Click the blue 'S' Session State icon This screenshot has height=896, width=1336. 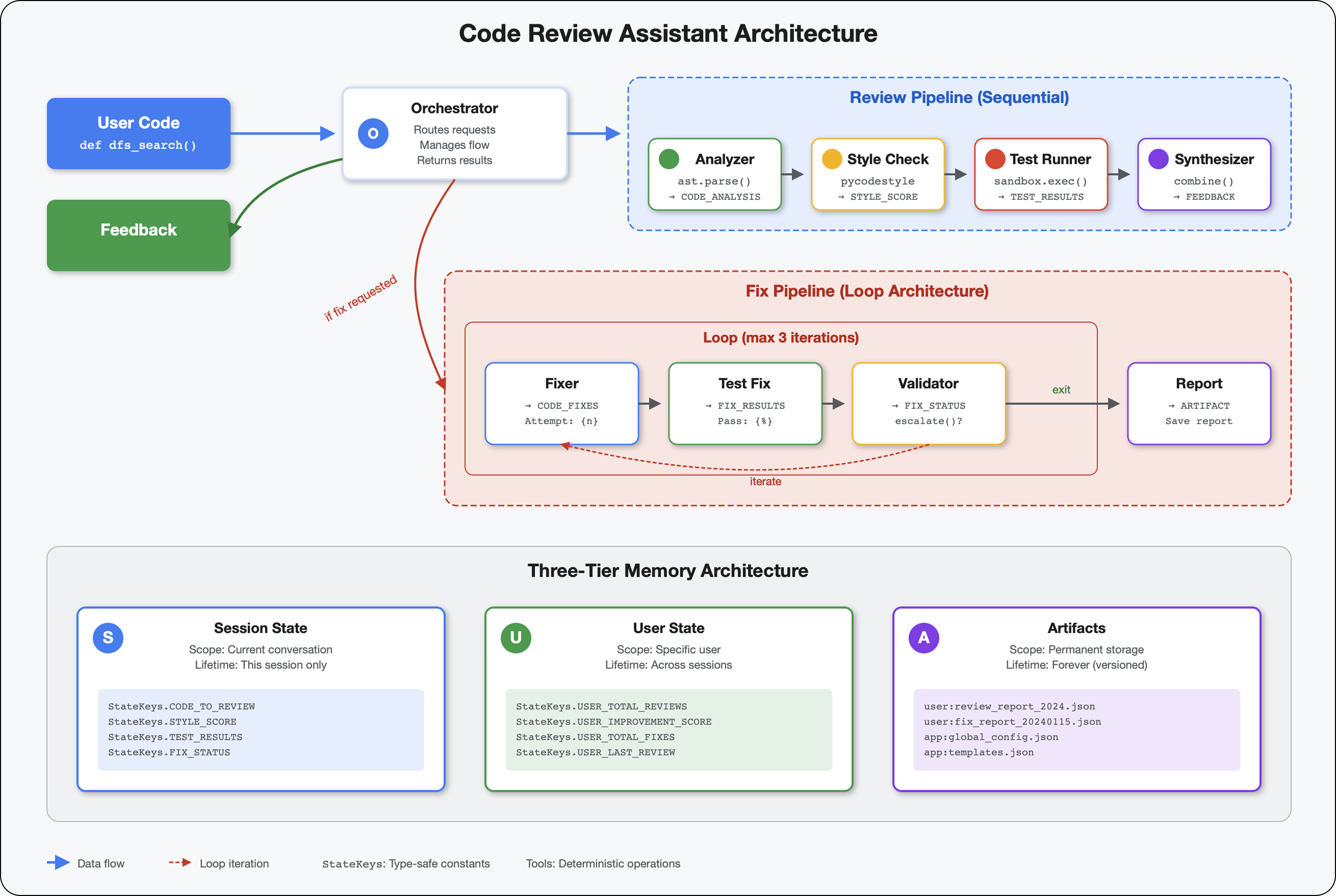tap(107, 637)
